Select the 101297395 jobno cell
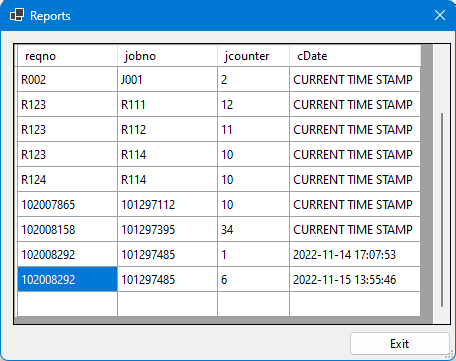The height and width of the screenshot is (361, 456). 167,229
